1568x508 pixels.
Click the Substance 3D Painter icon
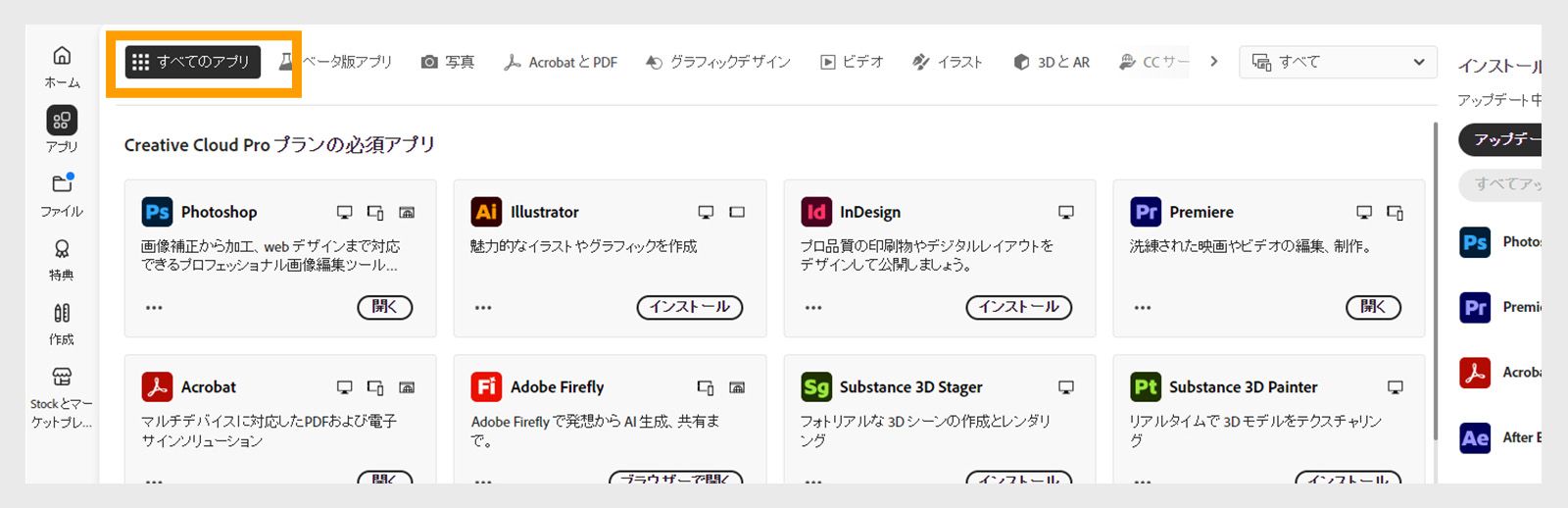pyautogui.click(x=1146, y=387)
